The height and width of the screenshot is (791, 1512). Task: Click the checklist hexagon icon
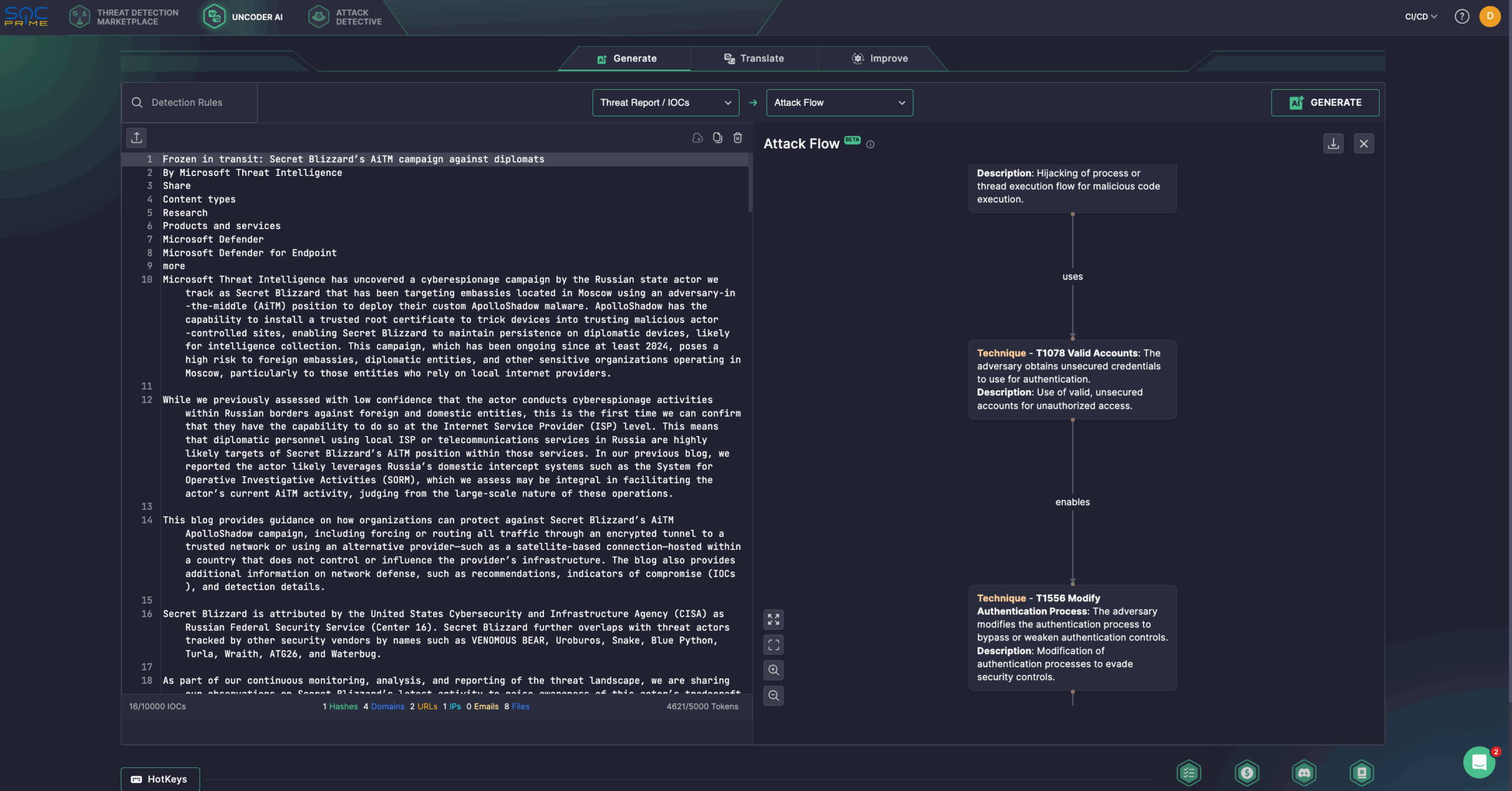point(1188,773)
